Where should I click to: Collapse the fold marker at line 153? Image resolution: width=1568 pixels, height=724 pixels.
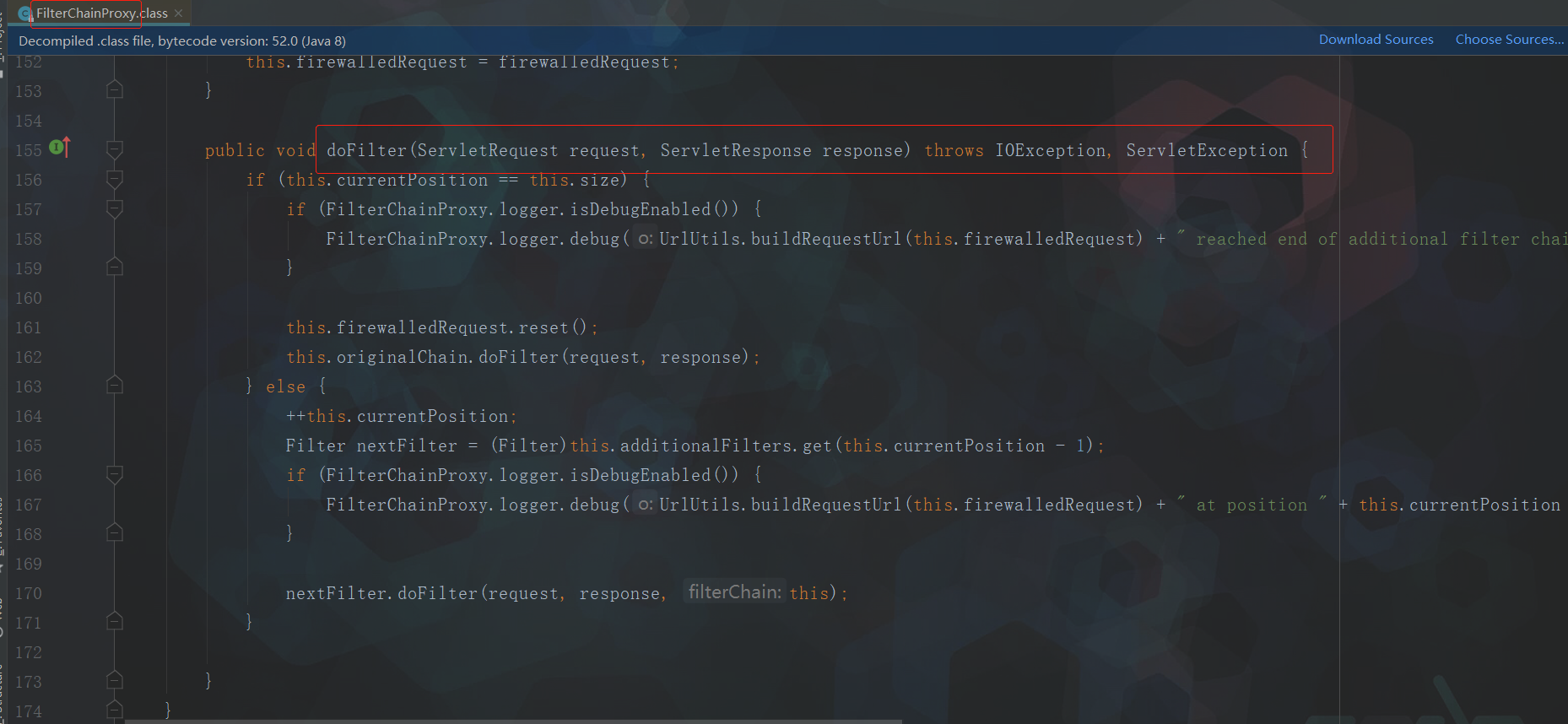coord(115,90)
